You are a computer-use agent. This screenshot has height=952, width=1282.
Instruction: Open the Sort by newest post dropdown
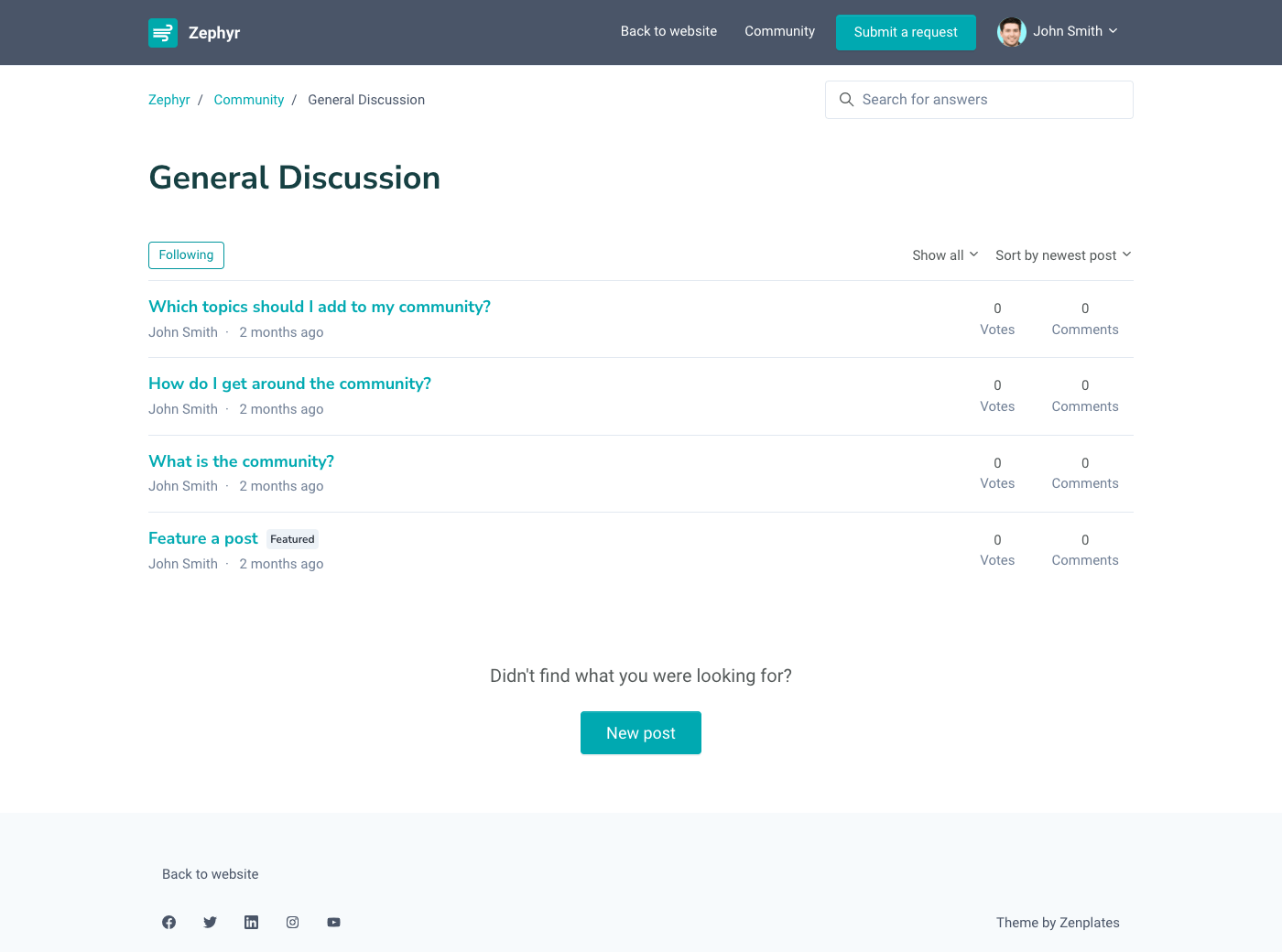click(x=1063, y=255)
